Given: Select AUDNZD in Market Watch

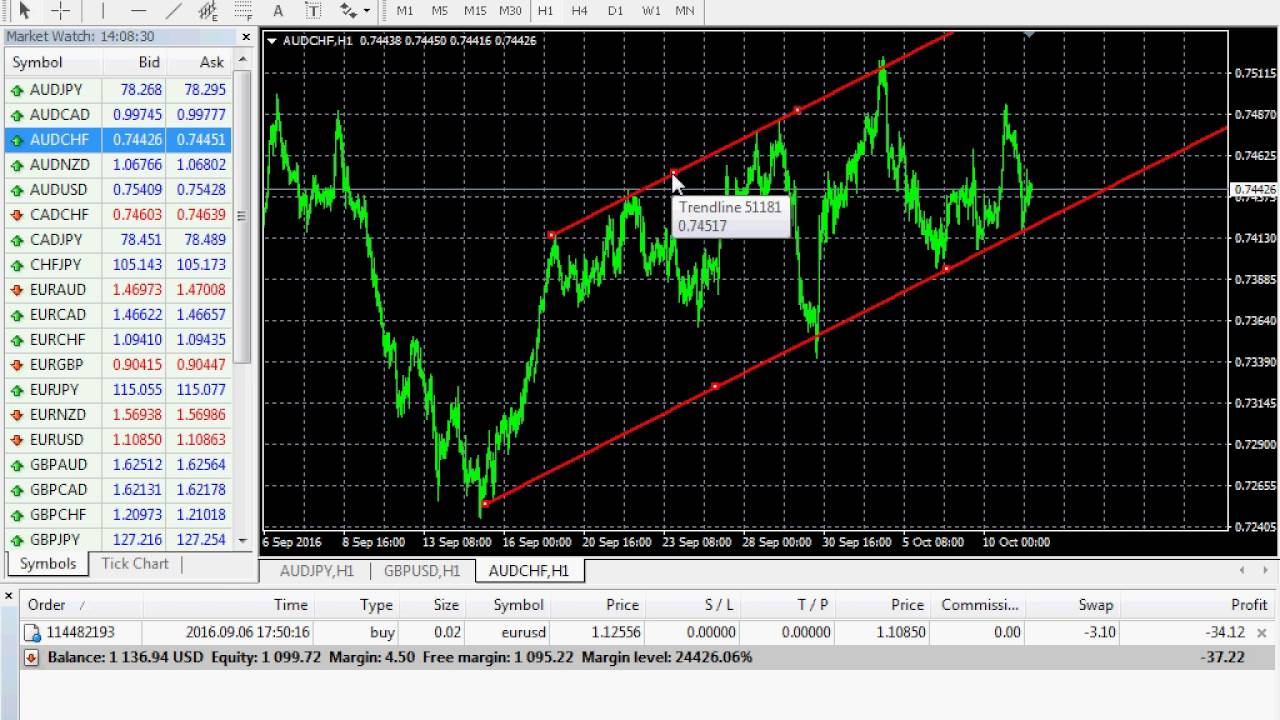Looking at the screenshot, I should coord(118,165).
